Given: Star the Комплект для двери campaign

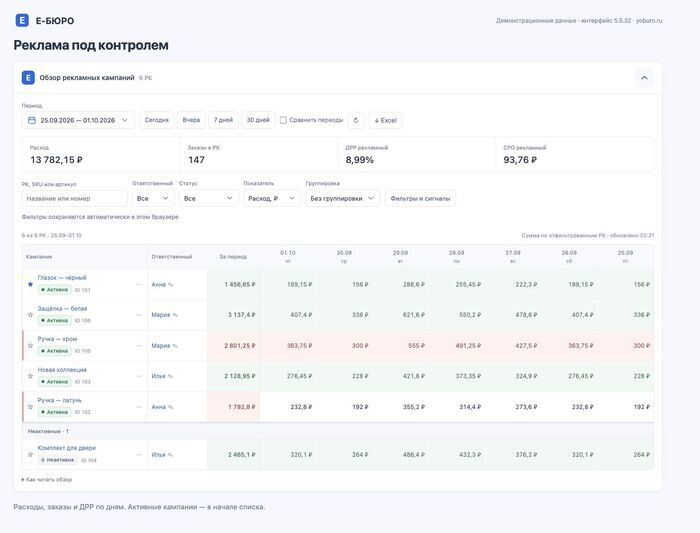Looking at the screenshot, I should 30,454.
